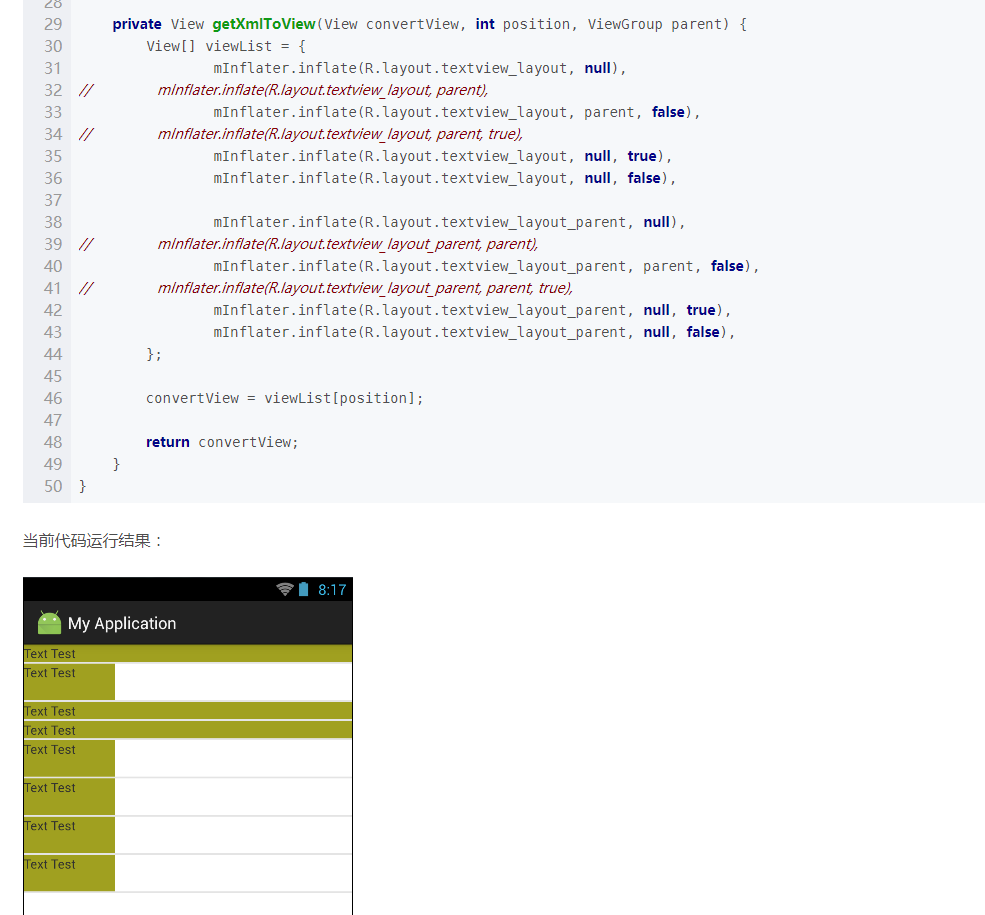Click the 'My Application' title text
The height and width of the screenshot is (915, 985).
(122, 623)
